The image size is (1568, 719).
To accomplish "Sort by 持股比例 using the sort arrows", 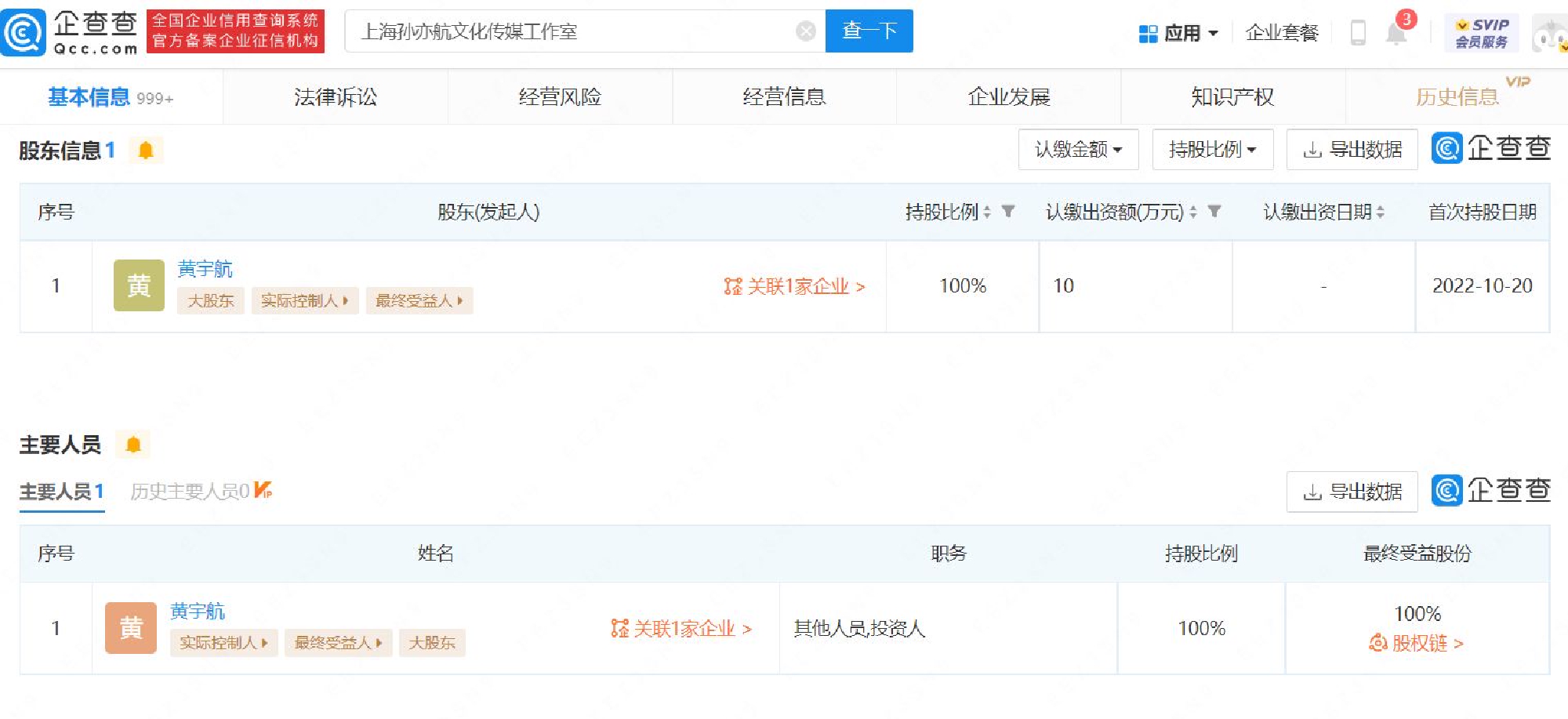I will tap(987, 212).
